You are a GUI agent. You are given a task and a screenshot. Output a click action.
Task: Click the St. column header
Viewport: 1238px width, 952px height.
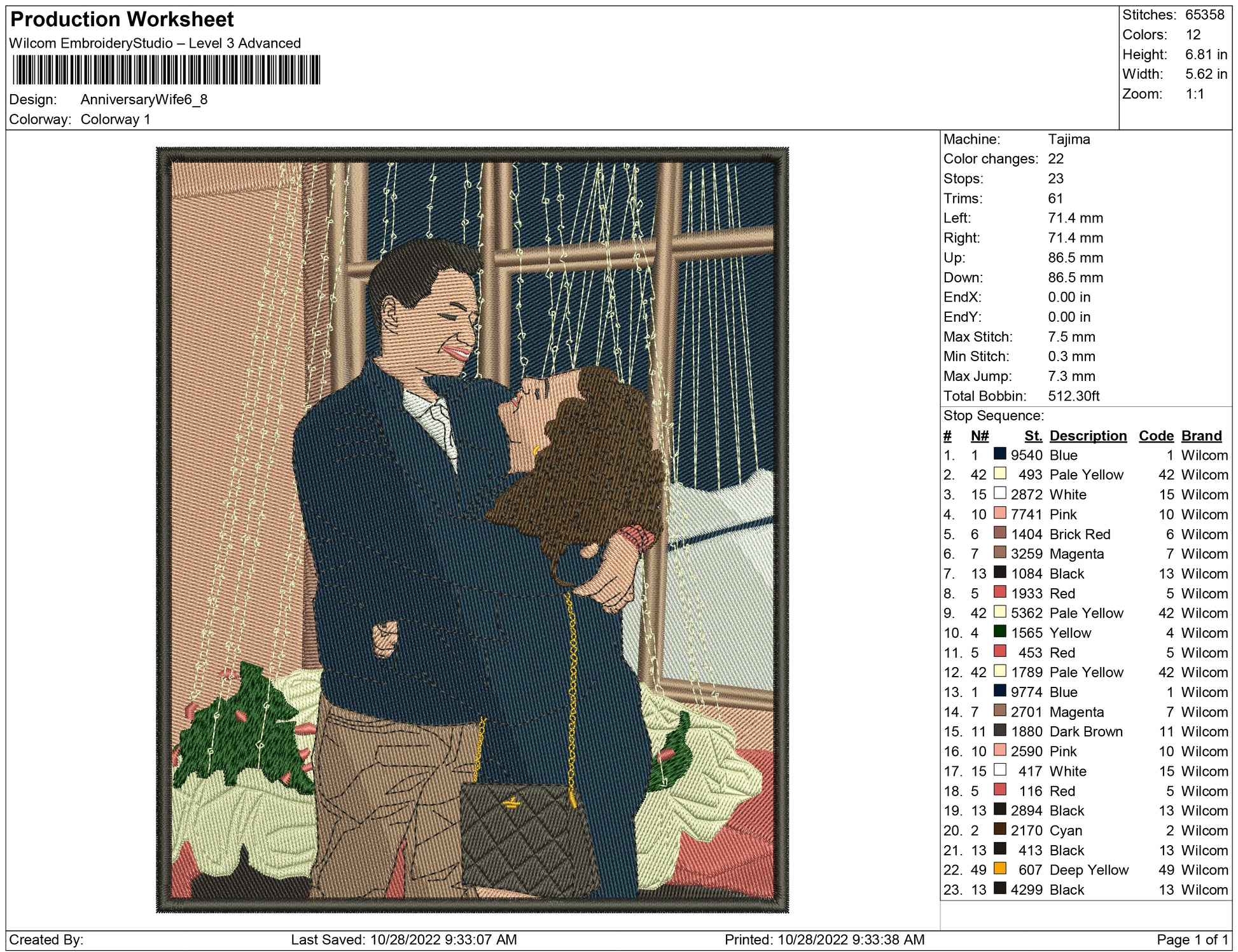[x=1033, y=436]
